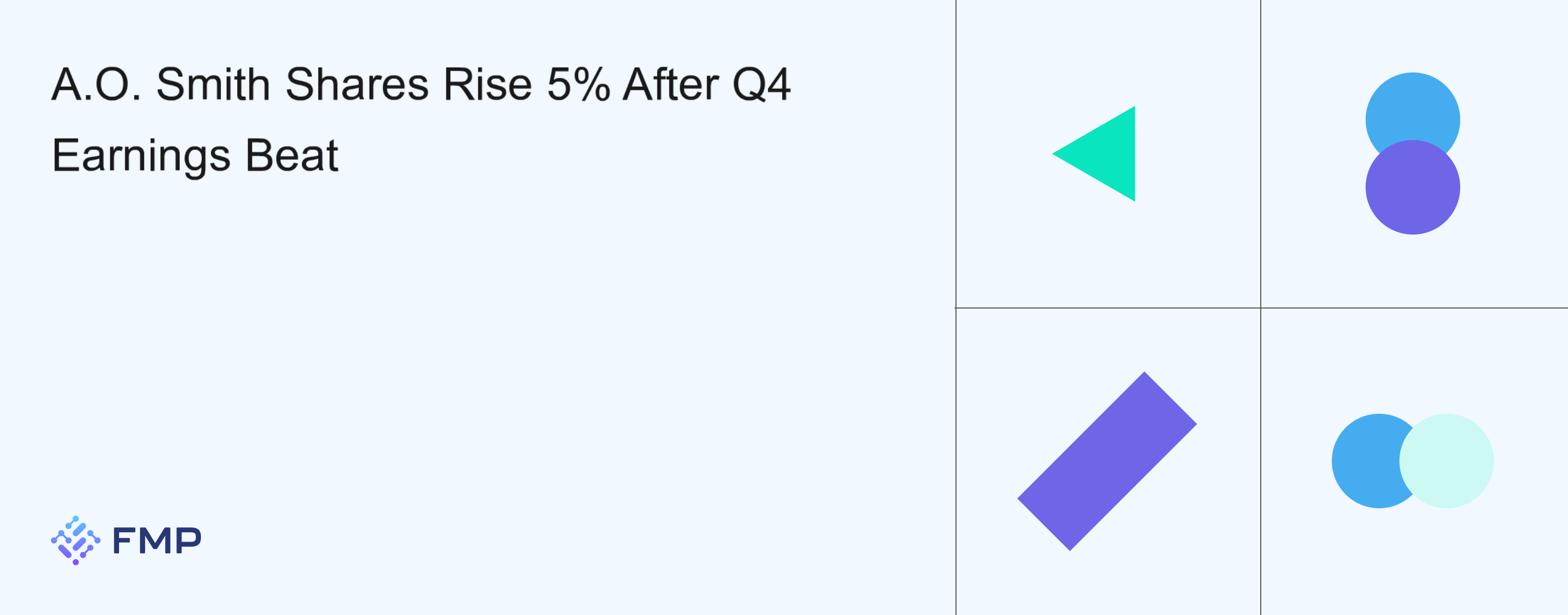Click the "5%" figure in the headline
Screen dimensions: 1568x615
click(578, 84)
